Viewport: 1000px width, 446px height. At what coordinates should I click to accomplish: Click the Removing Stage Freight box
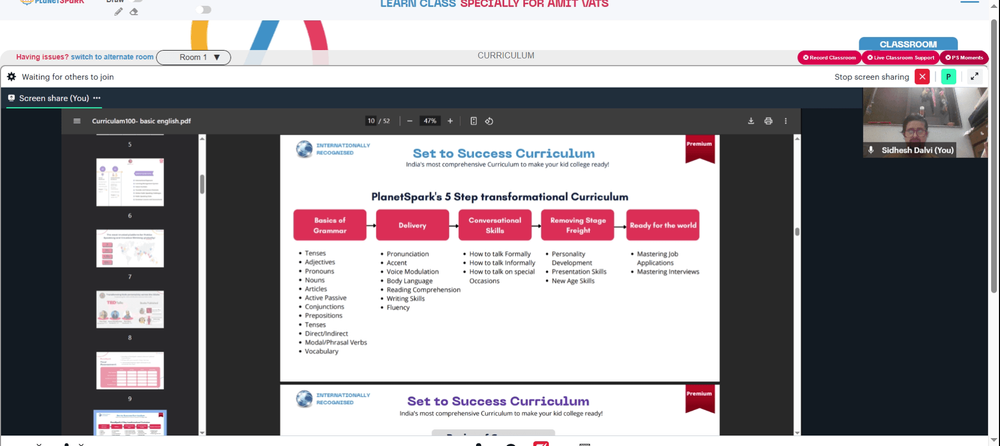pyautogui.click(x=577, y=225)
